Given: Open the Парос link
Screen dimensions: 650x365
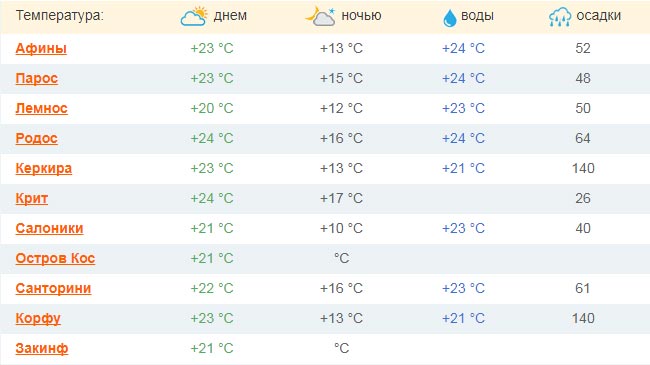Looking at the screenshot, I should click(x=36, y=78).
